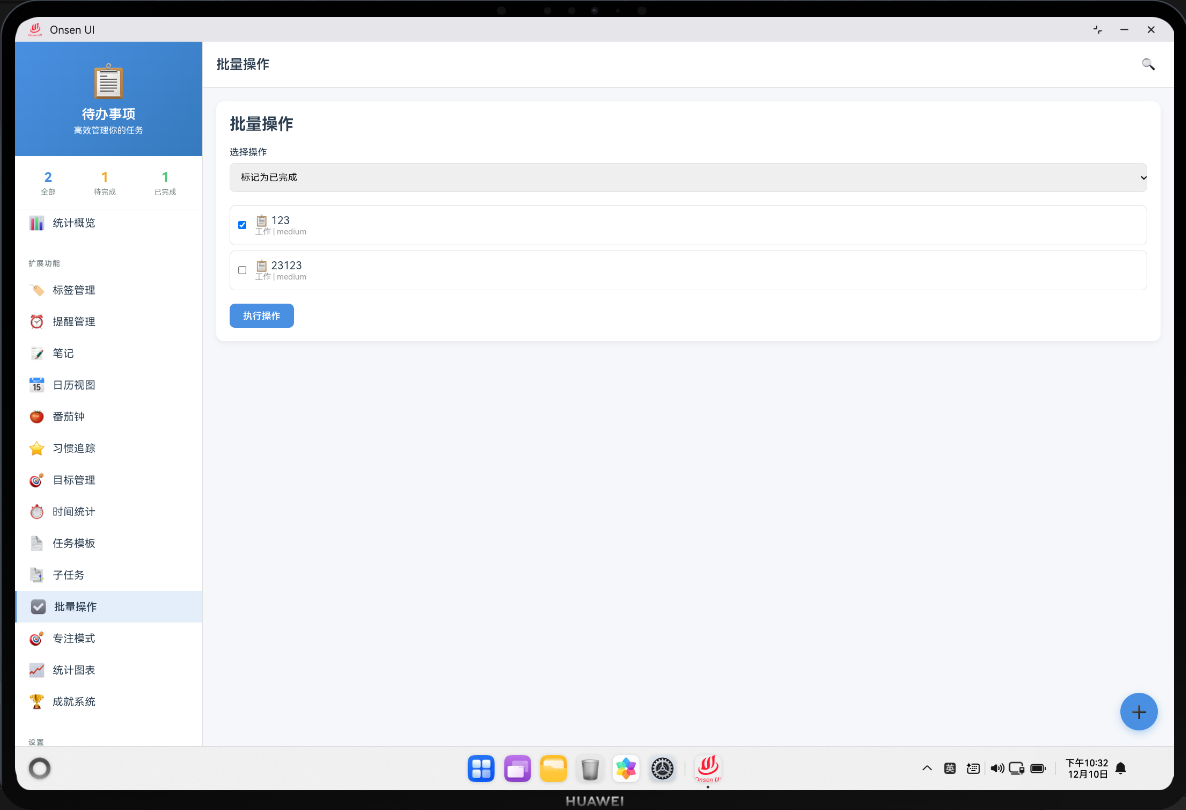This screenshot has height=810, width=1186.
Task: Click the battery tray icon
Action: 1038,768
